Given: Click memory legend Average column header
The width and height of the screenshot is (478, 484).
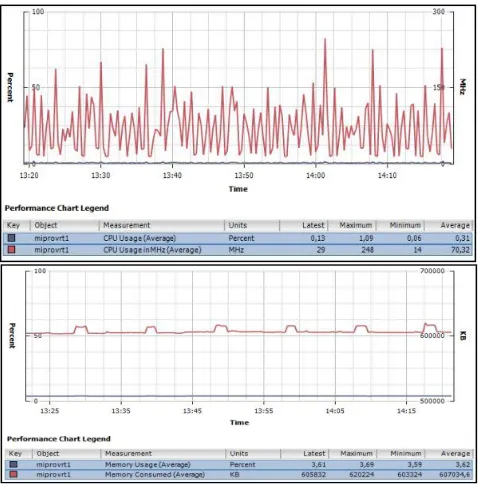Looking at the screenshot, I should [x=449, y=454].
